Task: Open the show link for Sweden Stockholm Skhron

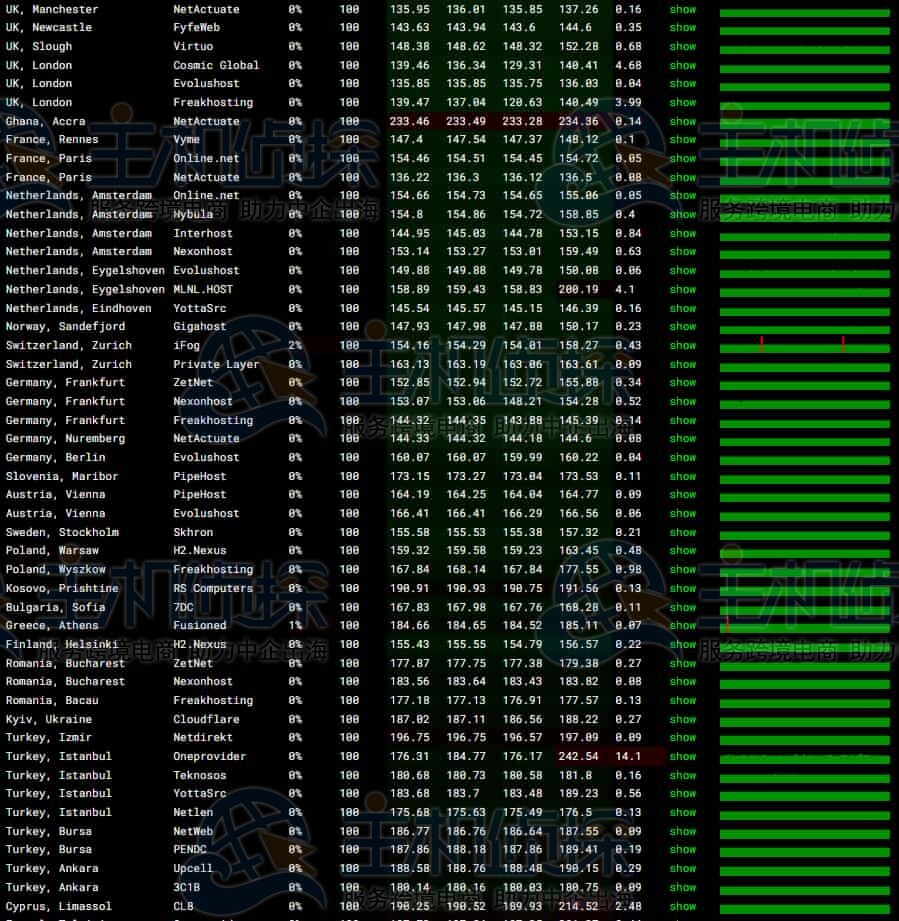Action: point(682,532)
